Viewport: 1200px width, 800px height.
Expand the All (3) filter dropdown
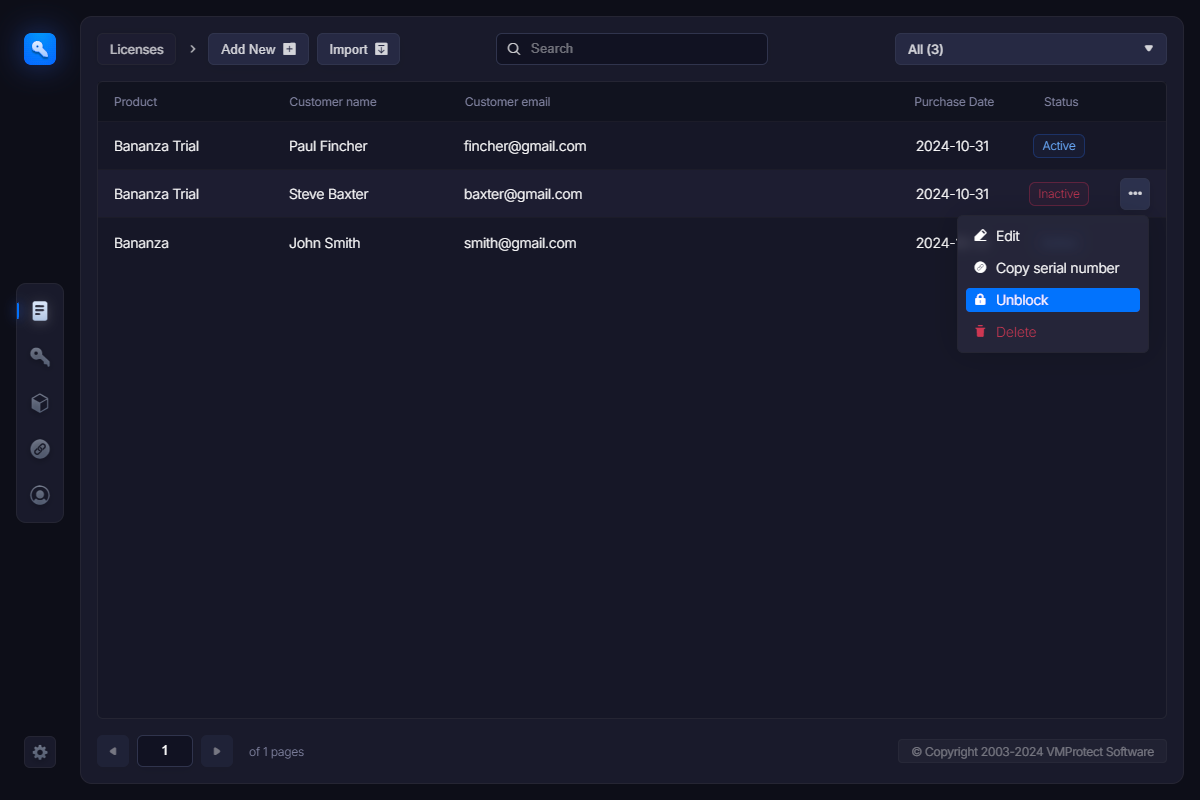pos(1030,49)
